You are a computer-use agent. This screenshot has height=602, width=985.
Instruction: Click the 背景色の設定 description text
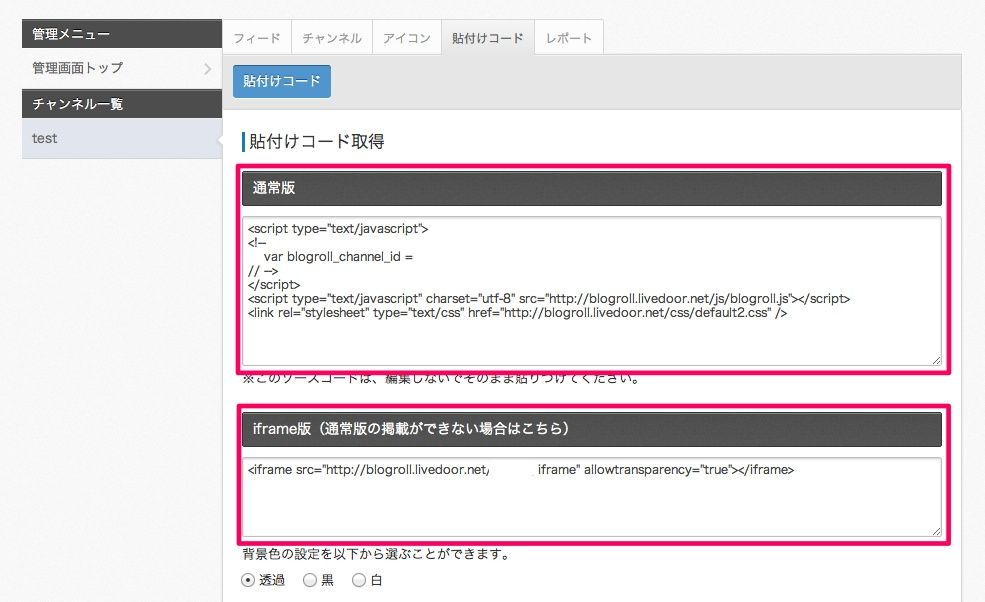[x=376, y=554]
